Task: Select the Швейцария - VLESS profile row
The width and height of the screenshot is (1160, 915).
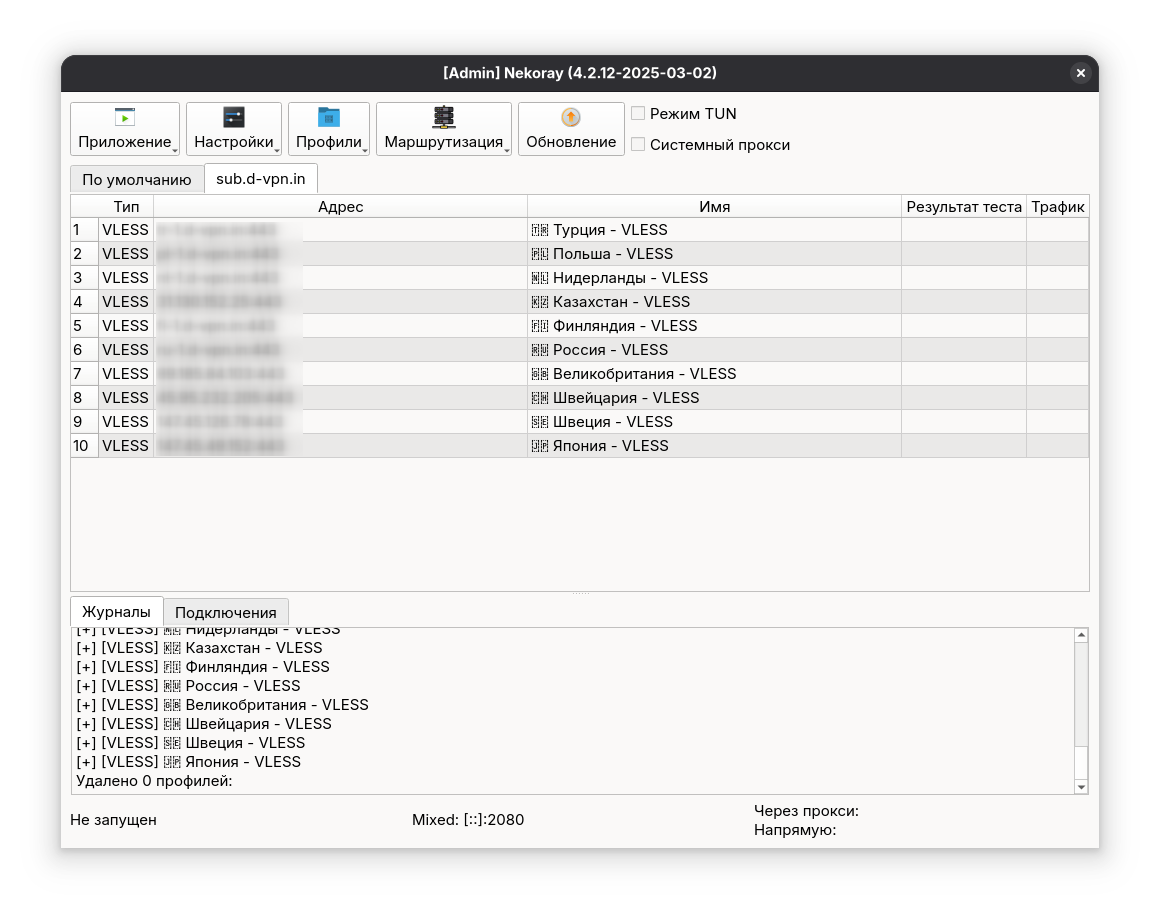Action: tap(580, 398)
